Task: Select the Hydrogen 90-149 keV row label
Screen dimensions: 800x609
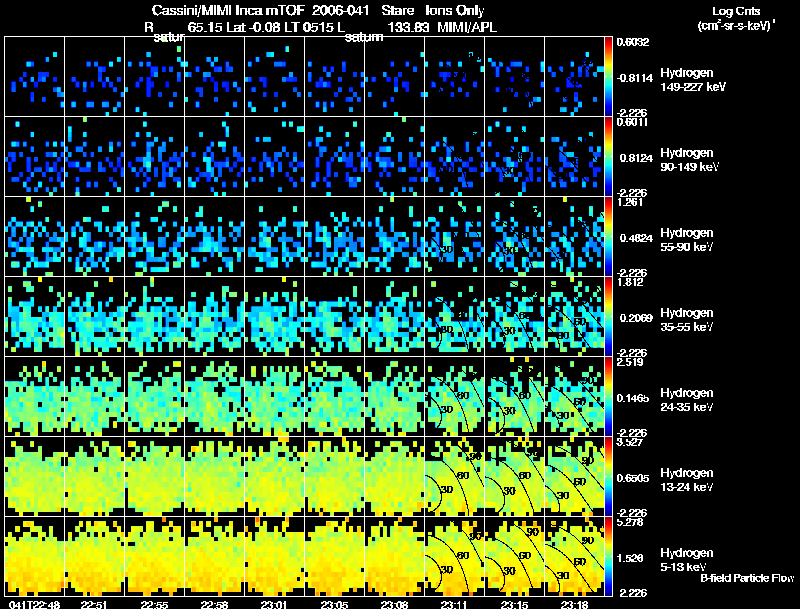Action: [689, 160]
